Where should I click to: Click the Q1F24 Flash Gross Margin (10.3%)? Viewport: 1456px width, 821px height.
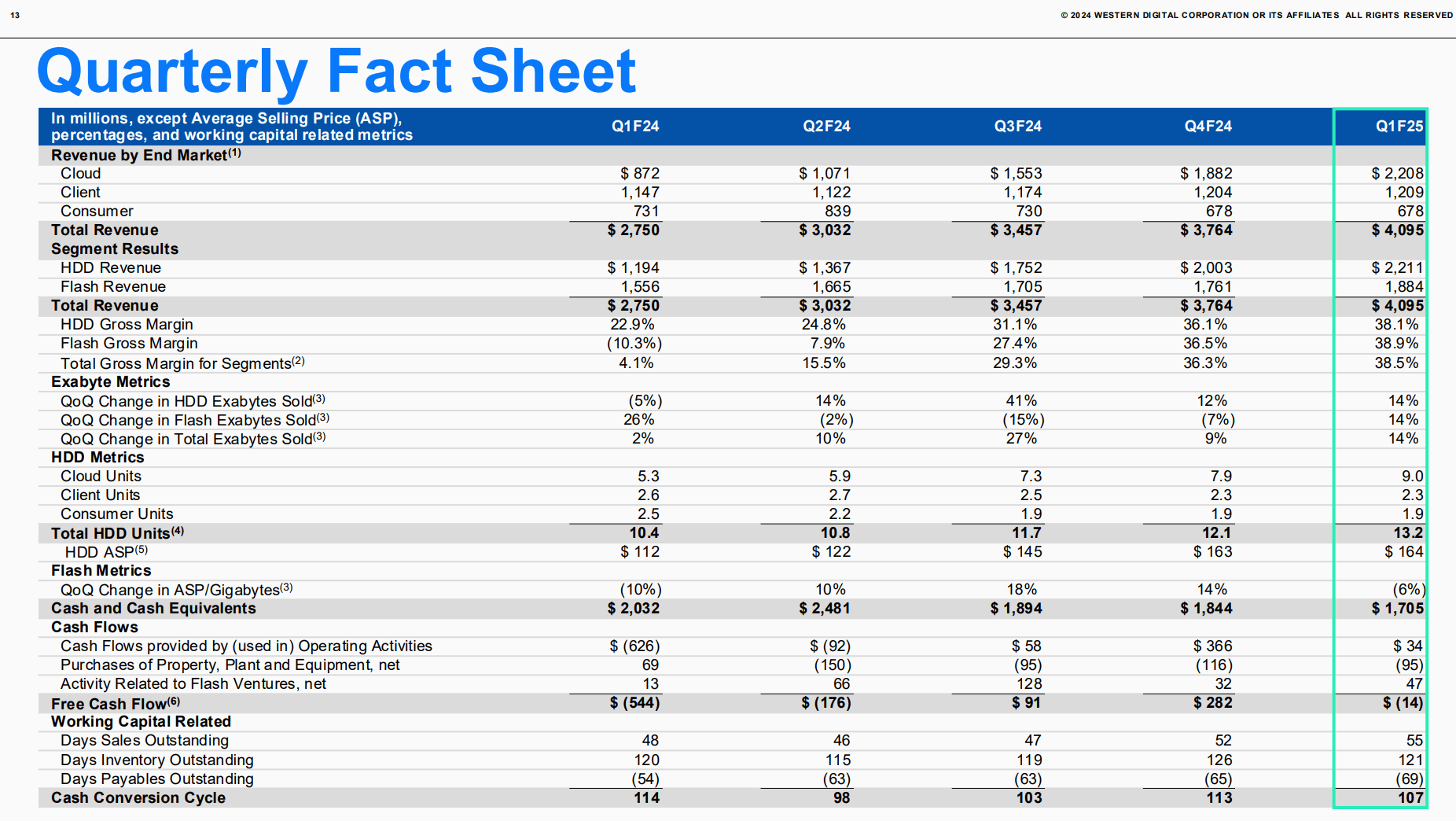point(634,344)
